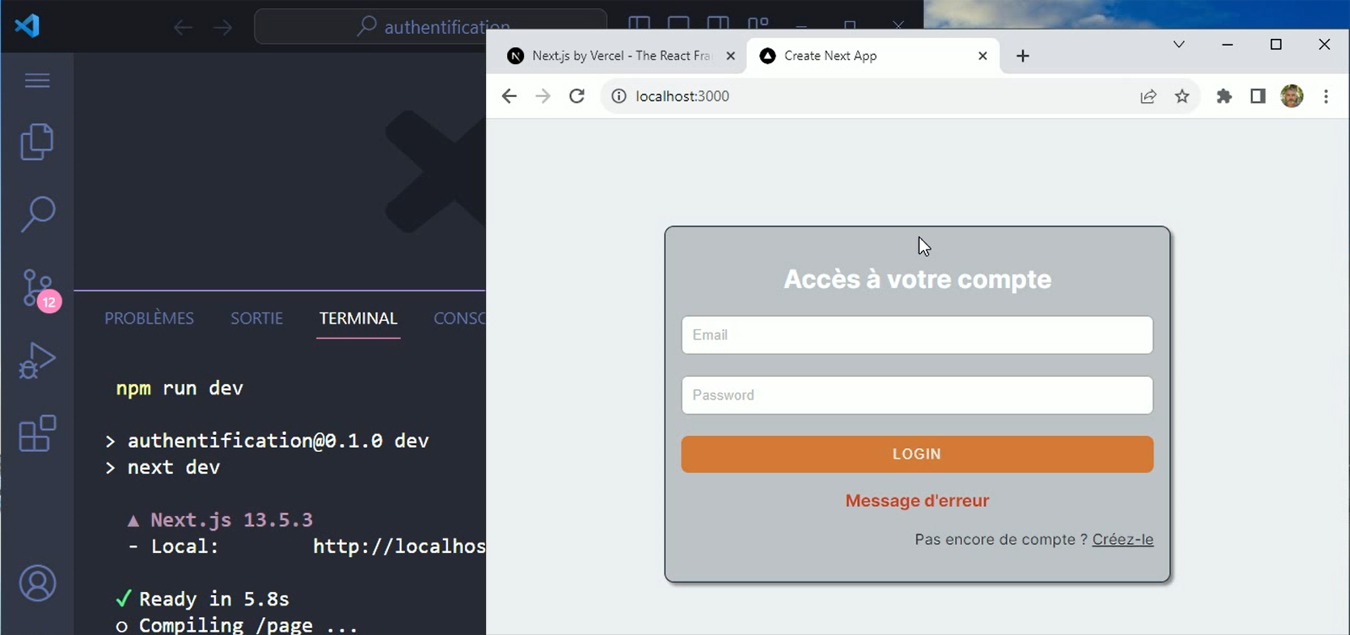Toggle the bookmark star for this page
Screen dimensions: 1350x635
pyautogui.click(x=1182, y=95)
